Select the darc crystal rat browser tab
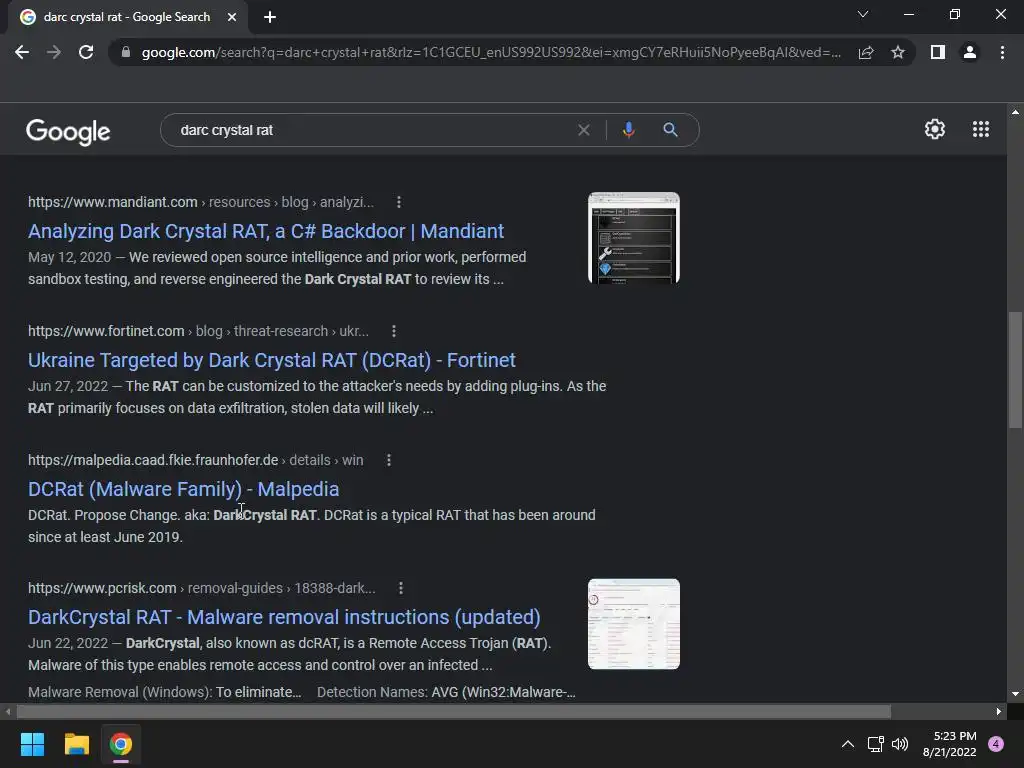1024x768 pixels. [127, 17]
